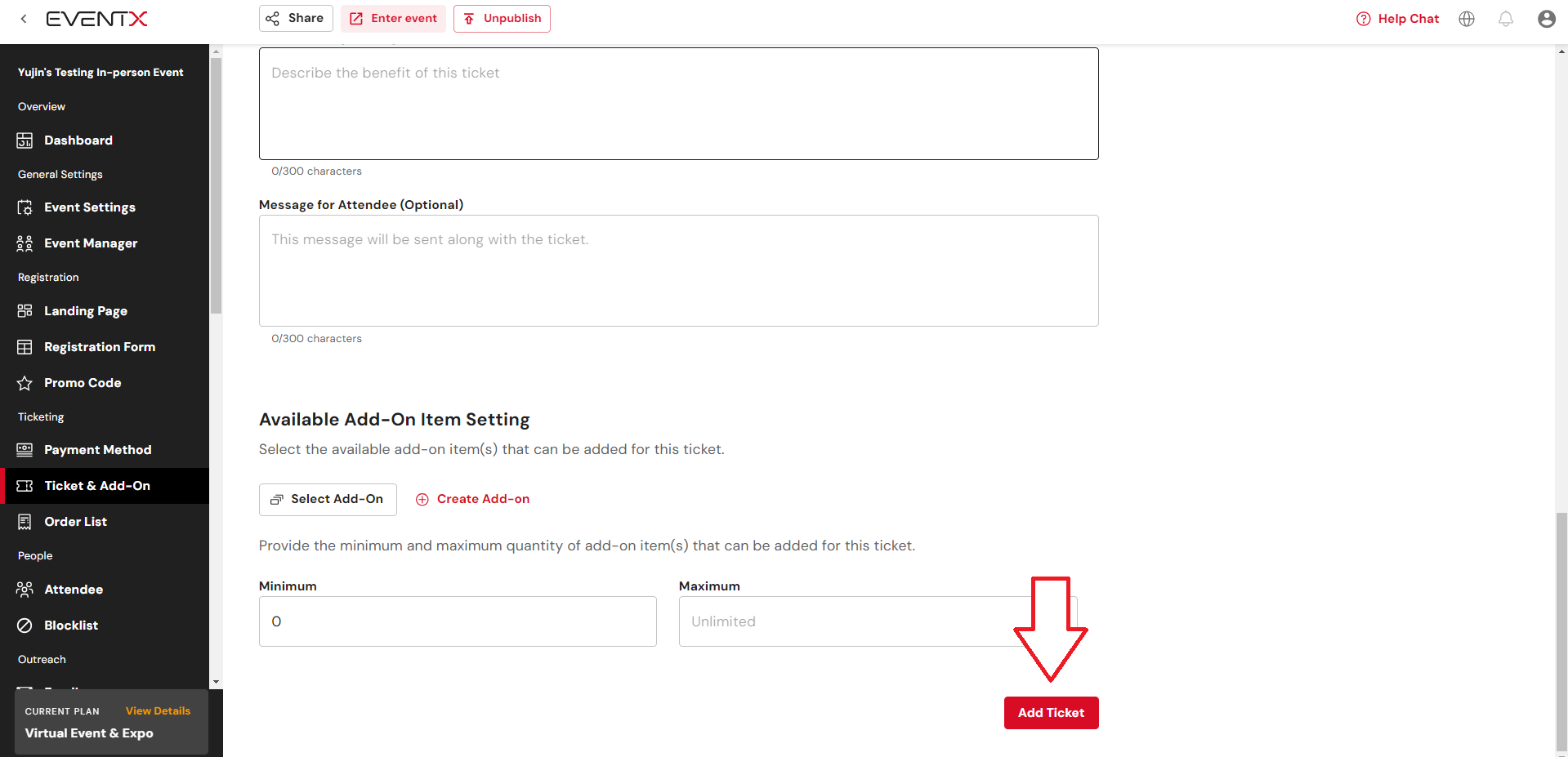This screenshot has height=757, width=1568.
Task: Click the Landing Page icon
Action: point(25,311)
